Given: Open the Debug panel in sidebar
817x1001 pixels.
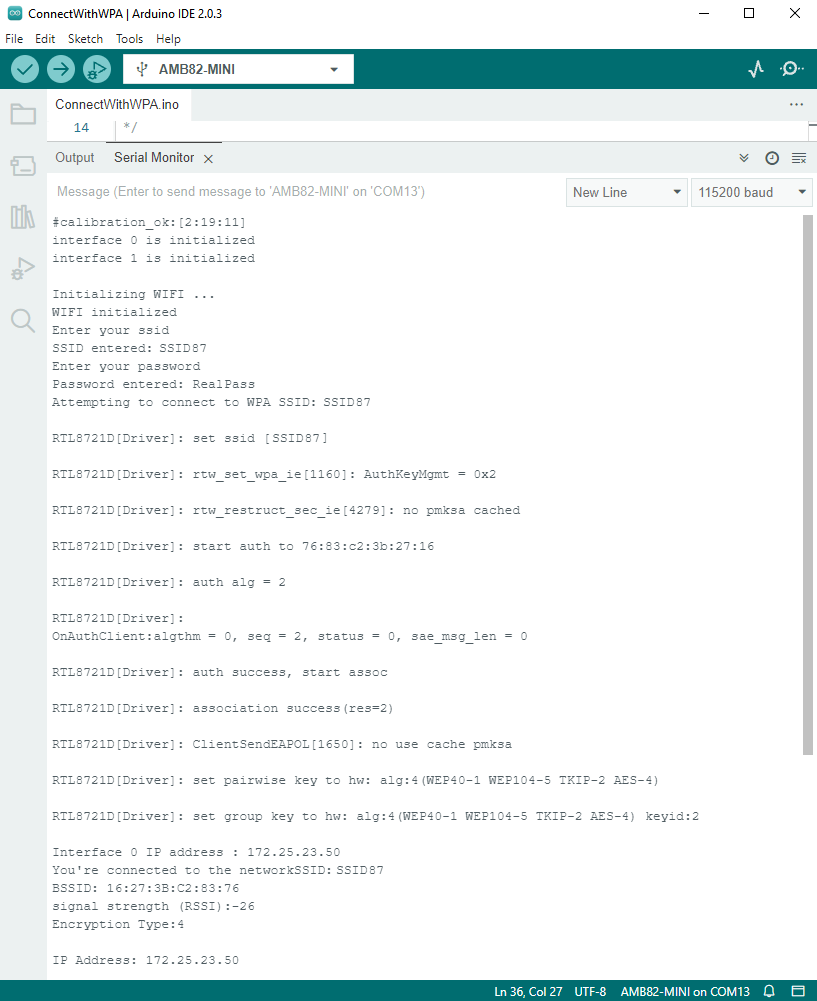Looking at the screenshot, I should [x=23, y=268].
